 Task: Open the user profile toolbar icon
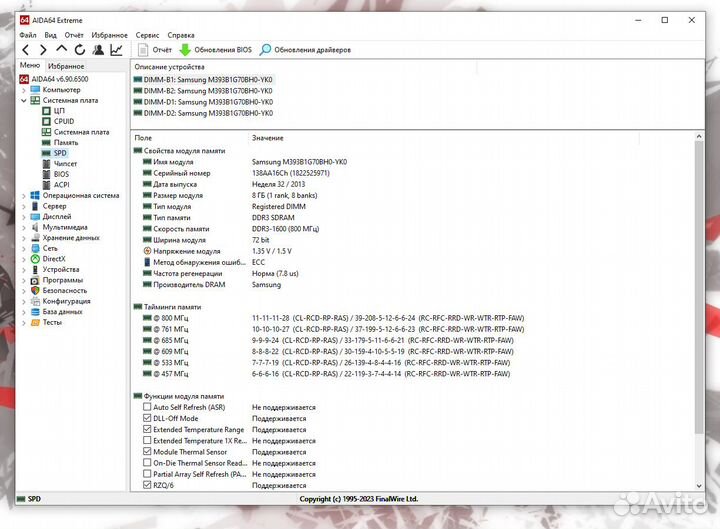(98, 49)
